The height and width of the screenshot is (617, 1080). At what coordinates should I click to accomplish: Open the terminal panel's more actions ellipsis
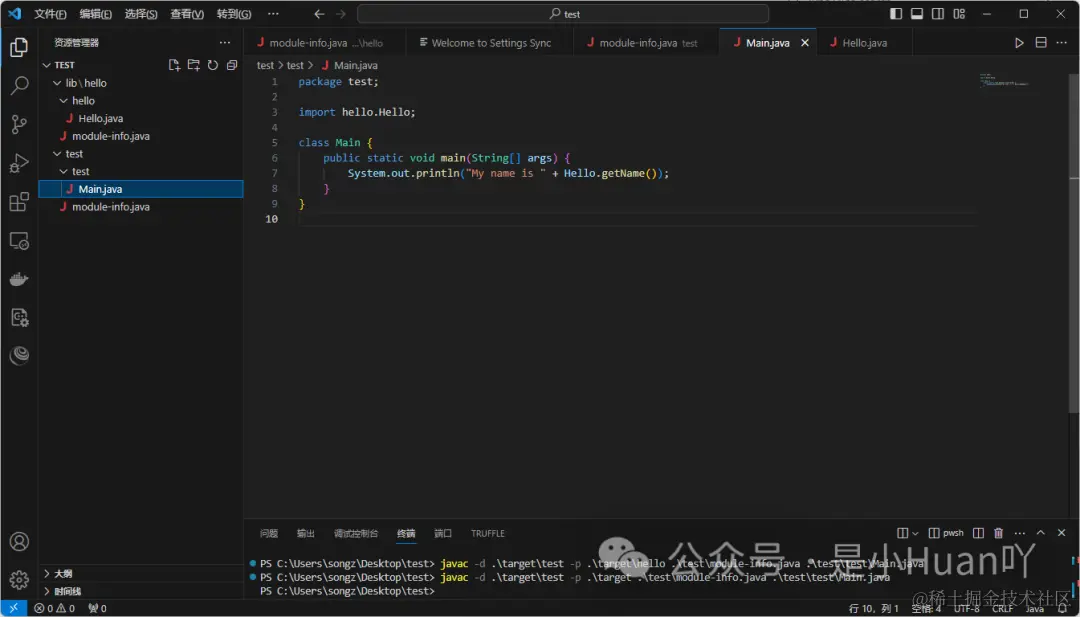[x=1019, y=533]
